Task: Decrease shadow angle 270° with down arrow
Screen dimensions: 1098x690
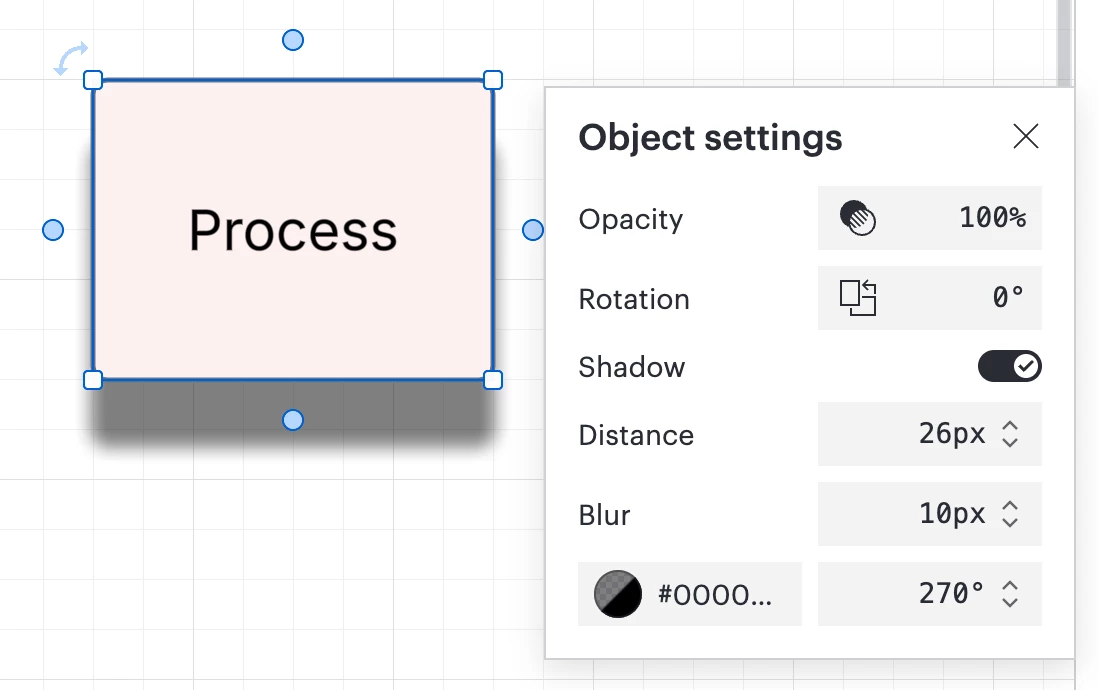Action: (1010, 602)
